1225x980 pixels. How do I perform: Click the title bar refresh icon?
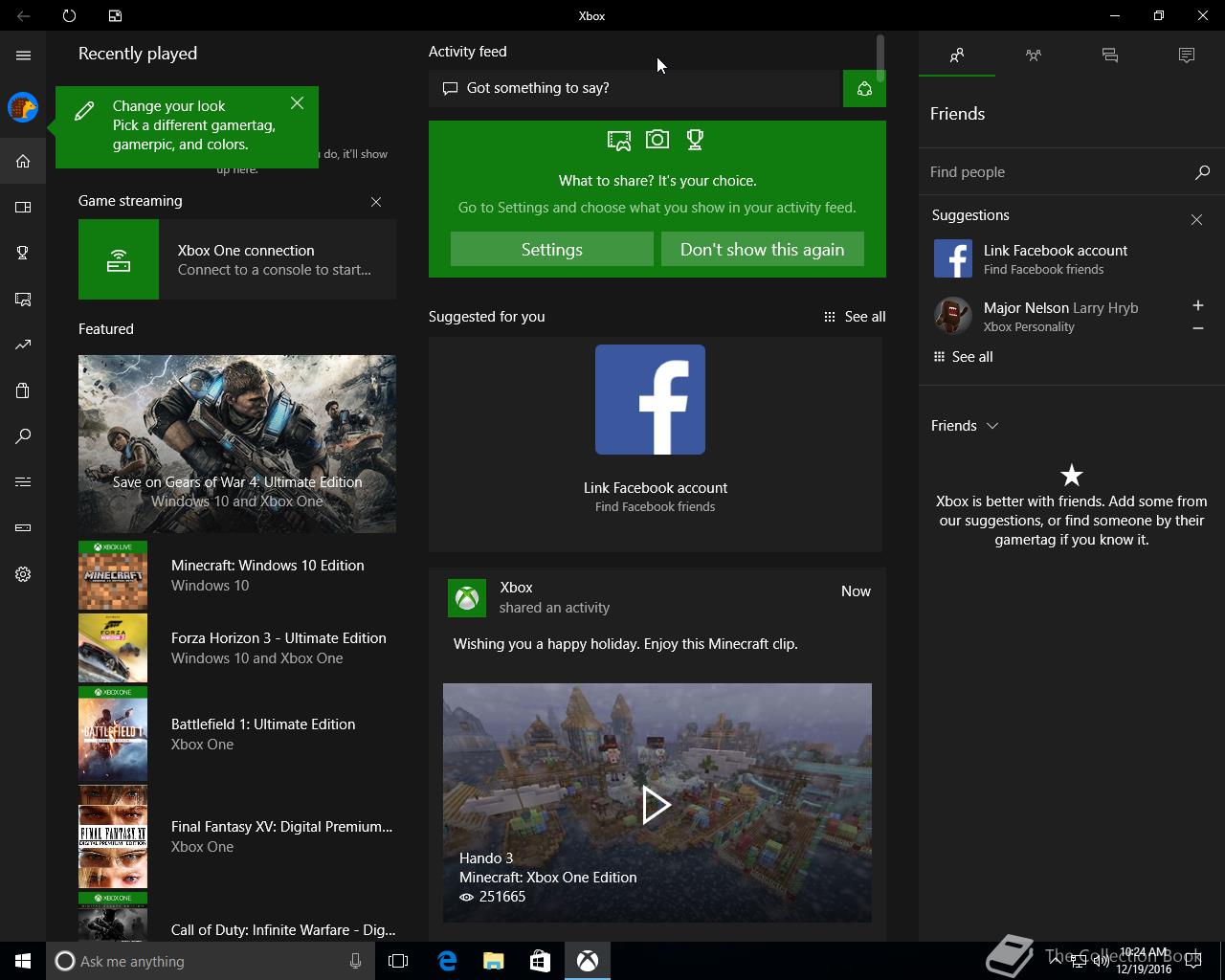tap(69, 15)
